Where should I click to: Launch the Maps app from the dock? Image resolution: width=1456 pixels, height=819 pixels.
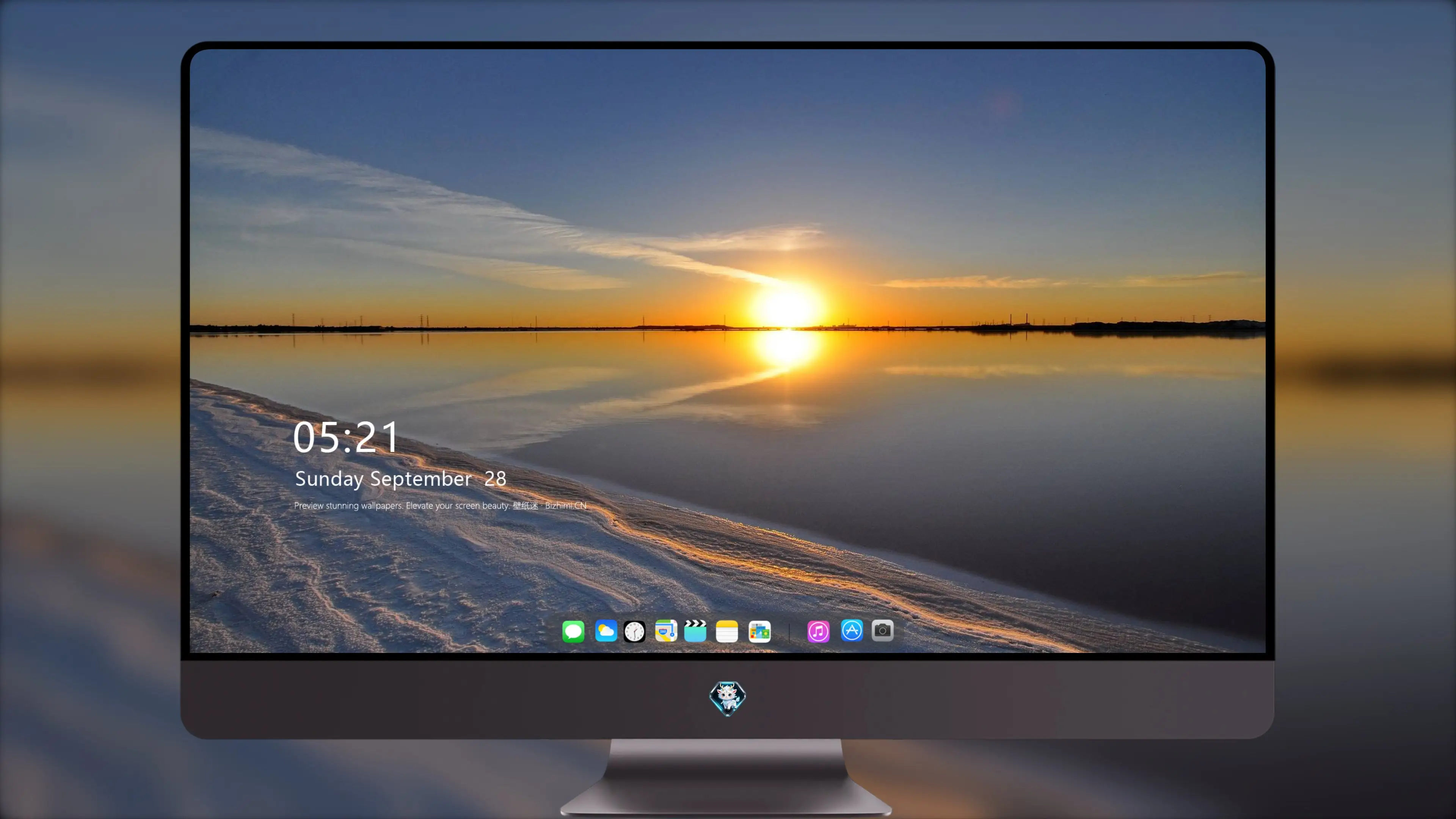pos(666,631)
